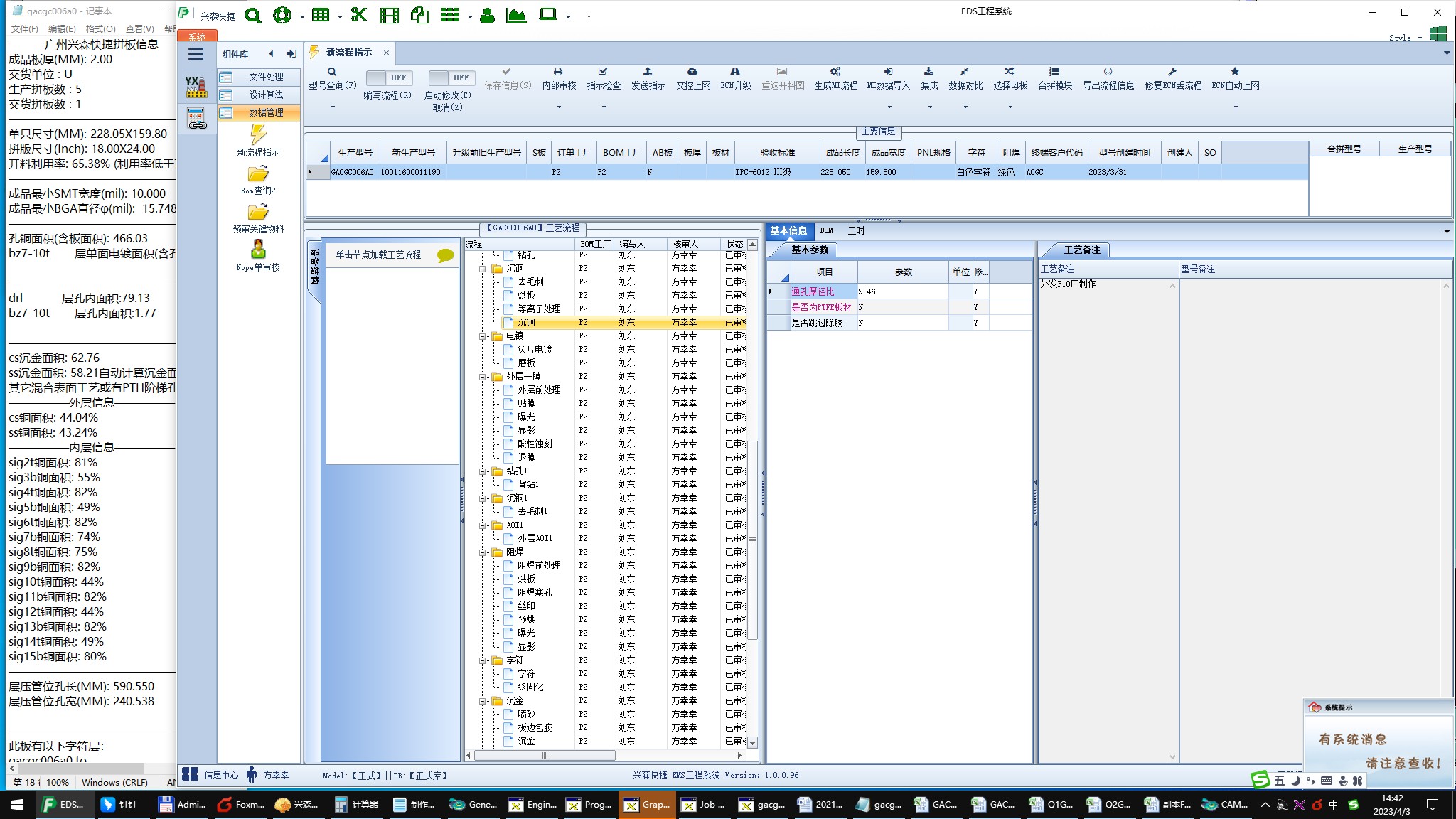Click the 指示检查 checkmark tool
Viewport: 1456px width, 819px height.
point(604,78)
